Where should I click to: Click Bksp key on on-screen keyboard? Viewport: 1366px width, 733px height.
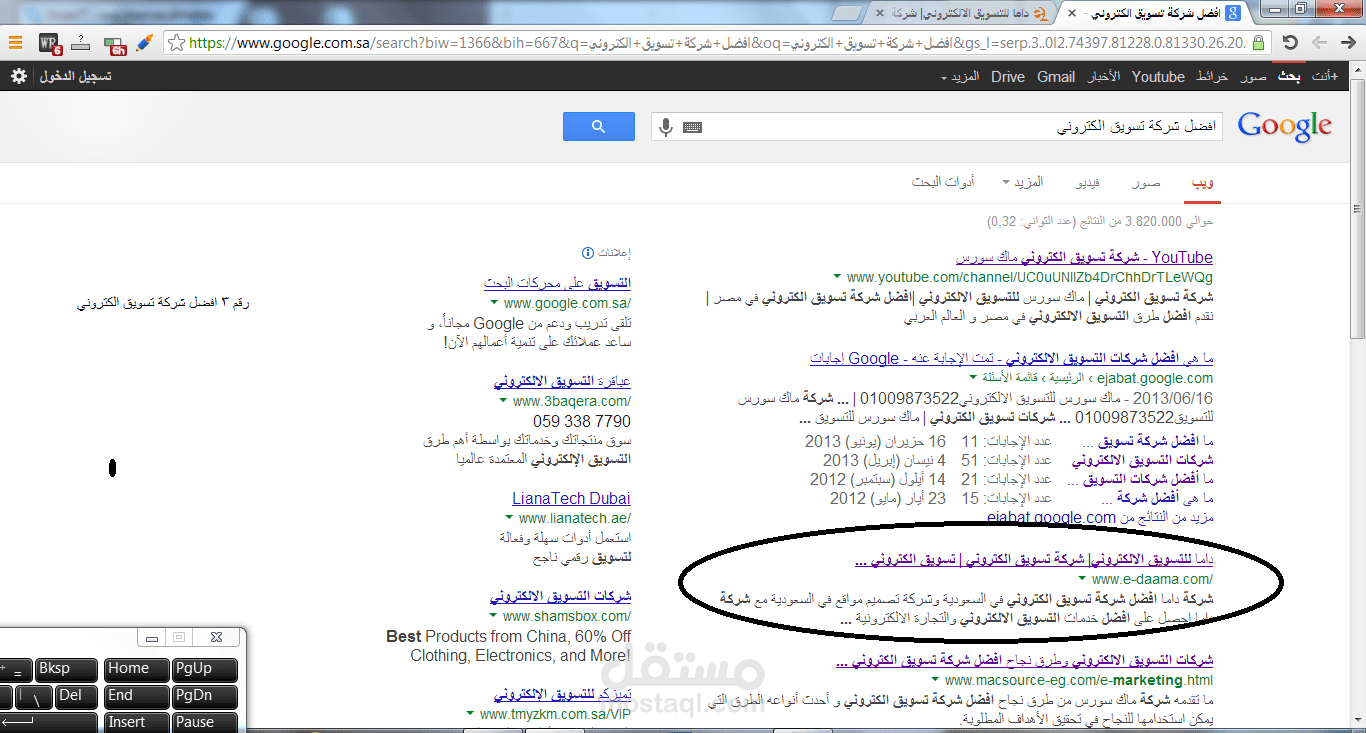click(67, 669)
